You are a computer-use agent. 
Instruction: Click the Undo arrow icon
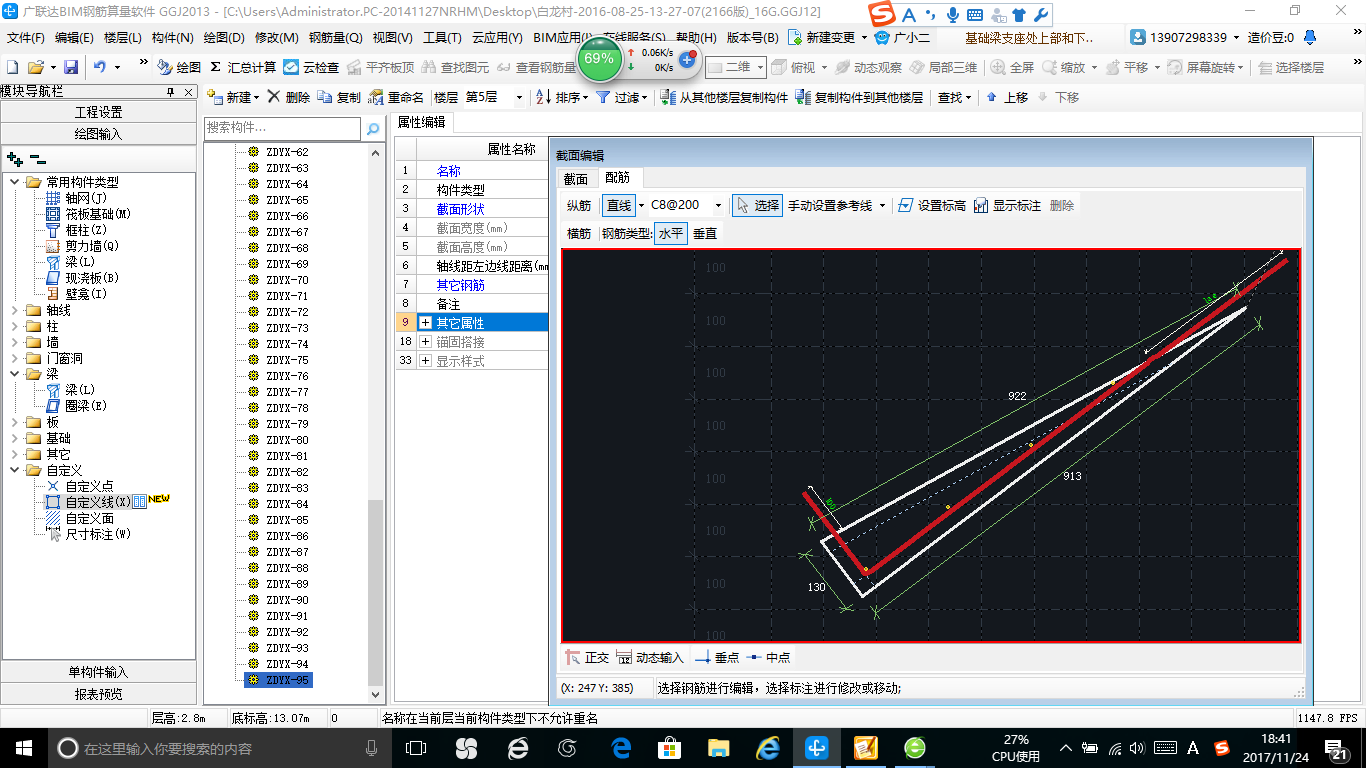(100, 67)
